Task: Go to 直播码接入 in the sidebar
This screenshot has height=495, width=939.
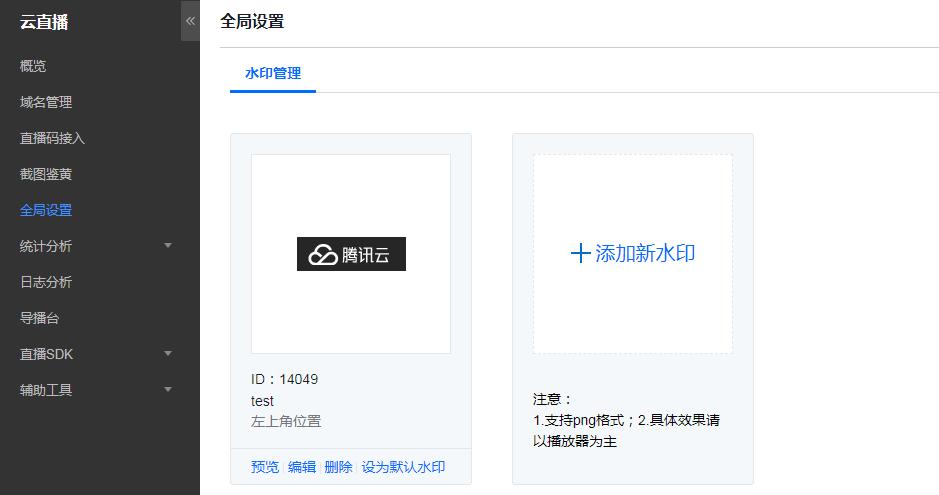Action: 52,138
